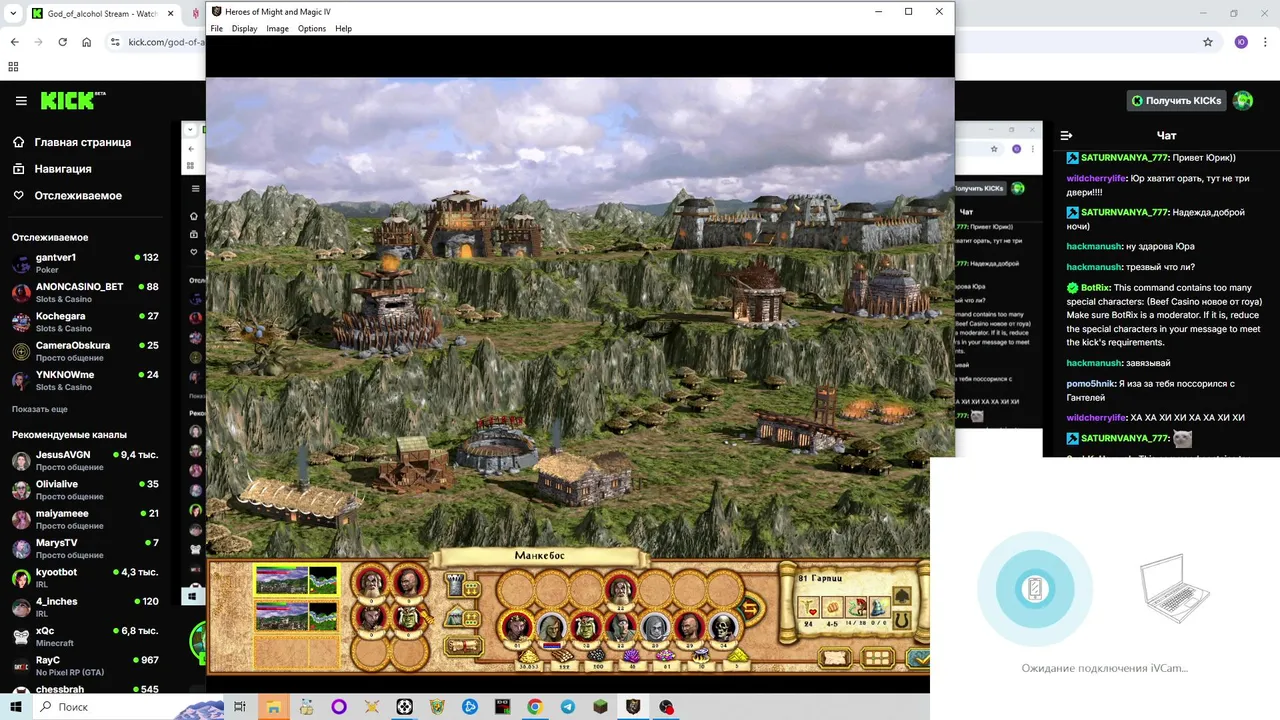Select the bearded elder in the upper army row

click(x=621, y=589)
